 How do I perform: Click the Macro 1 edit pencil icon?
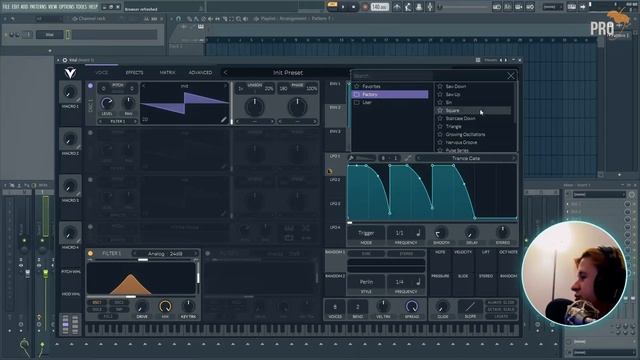[78, 100]
